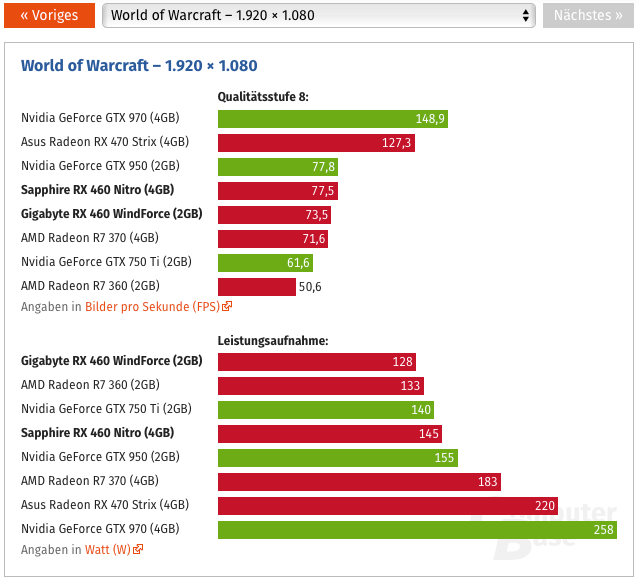The width and height of the screenshot is (639, 581).
Task: Select the GTX 950 FPS bar showing 77,8
Action: [x=278, y=167]
